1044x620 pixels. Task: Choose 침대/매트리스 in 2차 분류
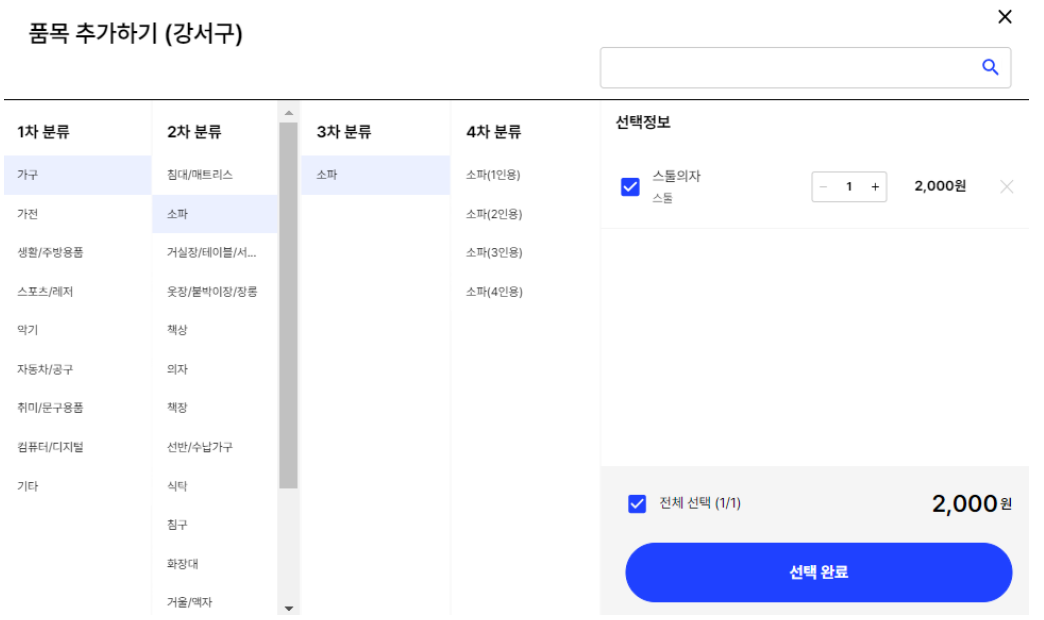coord(215,175)
